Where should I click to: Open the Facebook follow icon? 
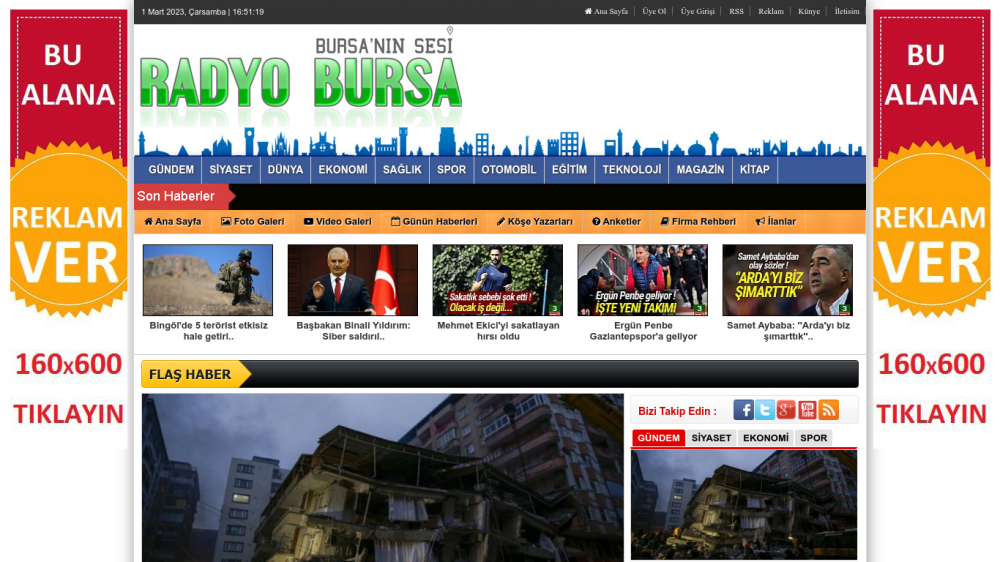click(743, 410)
